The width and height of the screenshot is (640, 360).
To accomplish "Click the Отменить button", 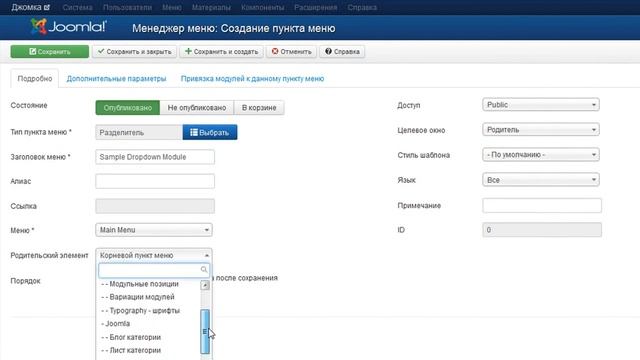I will (x=291, y=51).
